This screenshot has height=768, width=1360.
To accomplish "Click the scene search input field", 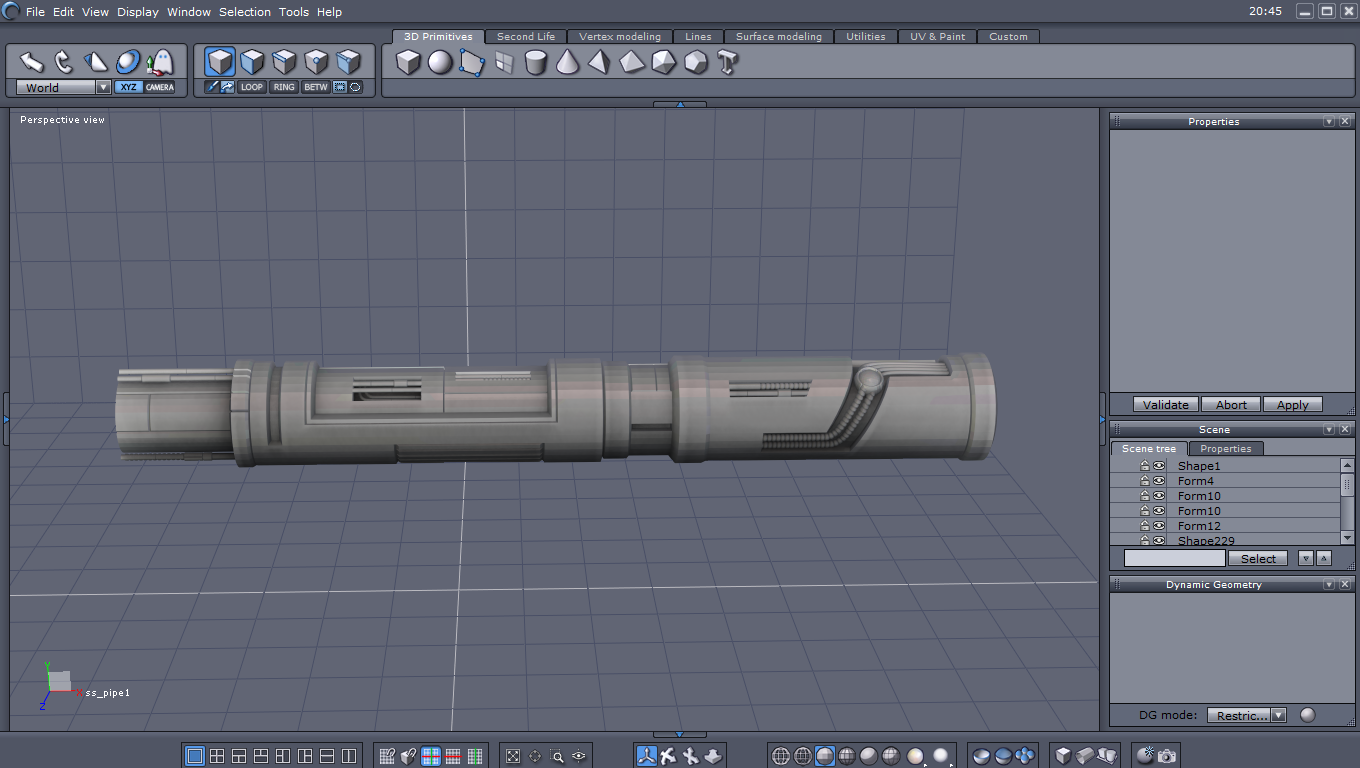I will 1174,558.
